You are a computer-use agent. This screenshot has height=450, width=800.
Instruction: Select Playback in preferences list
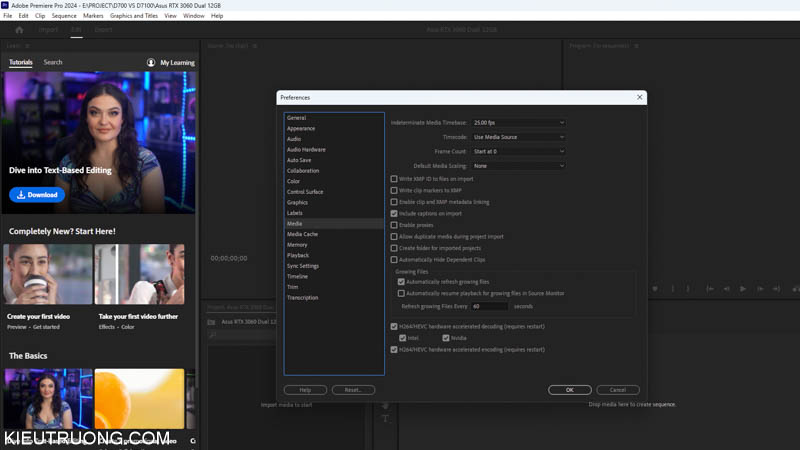coord(334,255)
